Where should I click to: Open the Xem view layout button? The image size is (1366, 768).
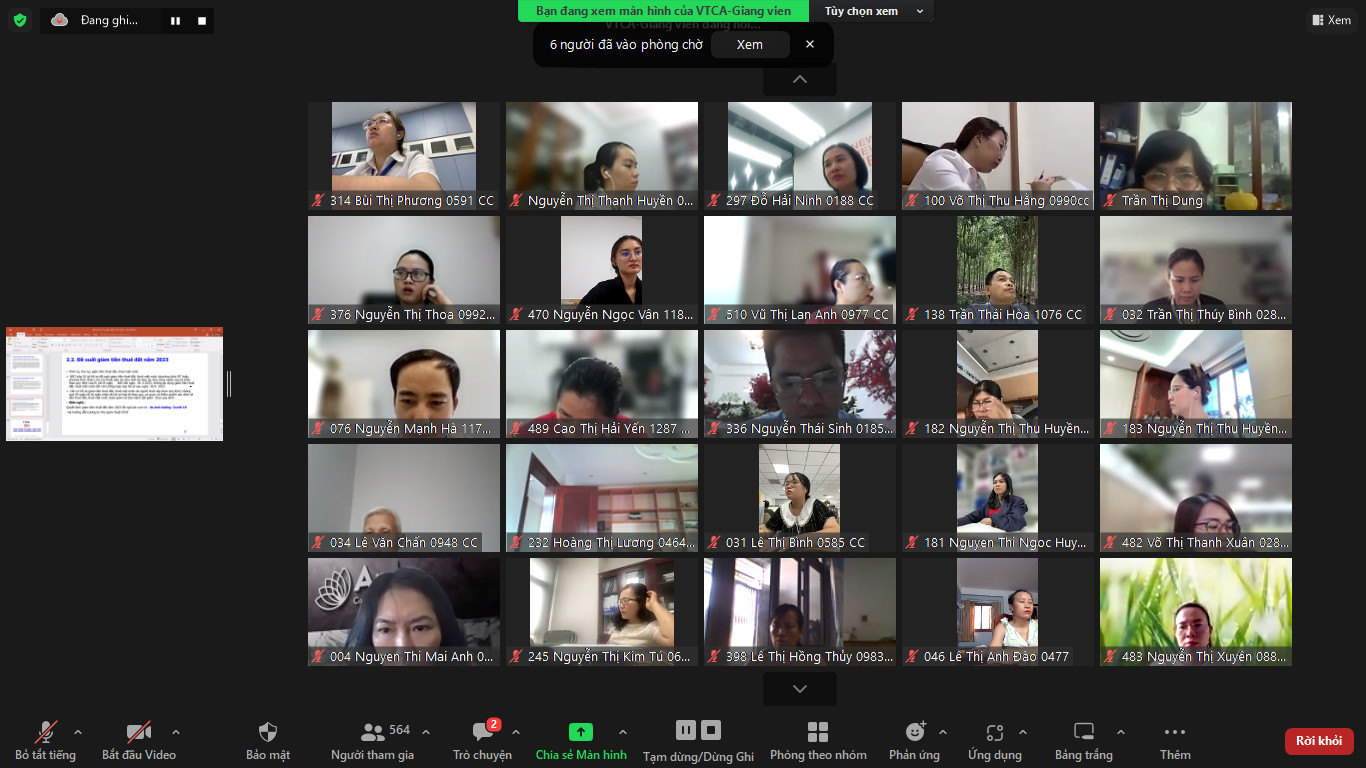coord(1331,20)
